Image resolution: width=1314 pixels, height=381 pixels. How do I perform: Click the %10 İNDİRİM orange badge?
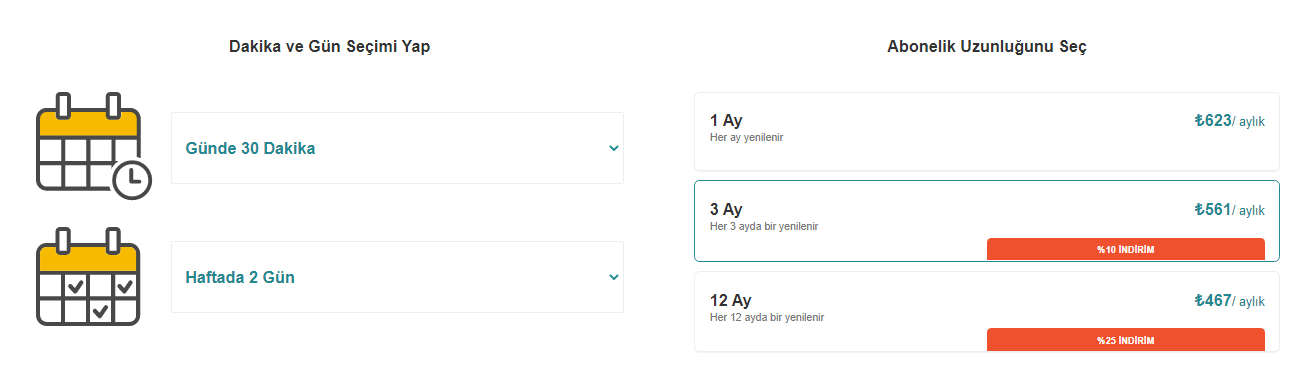tap(1125, 249)
